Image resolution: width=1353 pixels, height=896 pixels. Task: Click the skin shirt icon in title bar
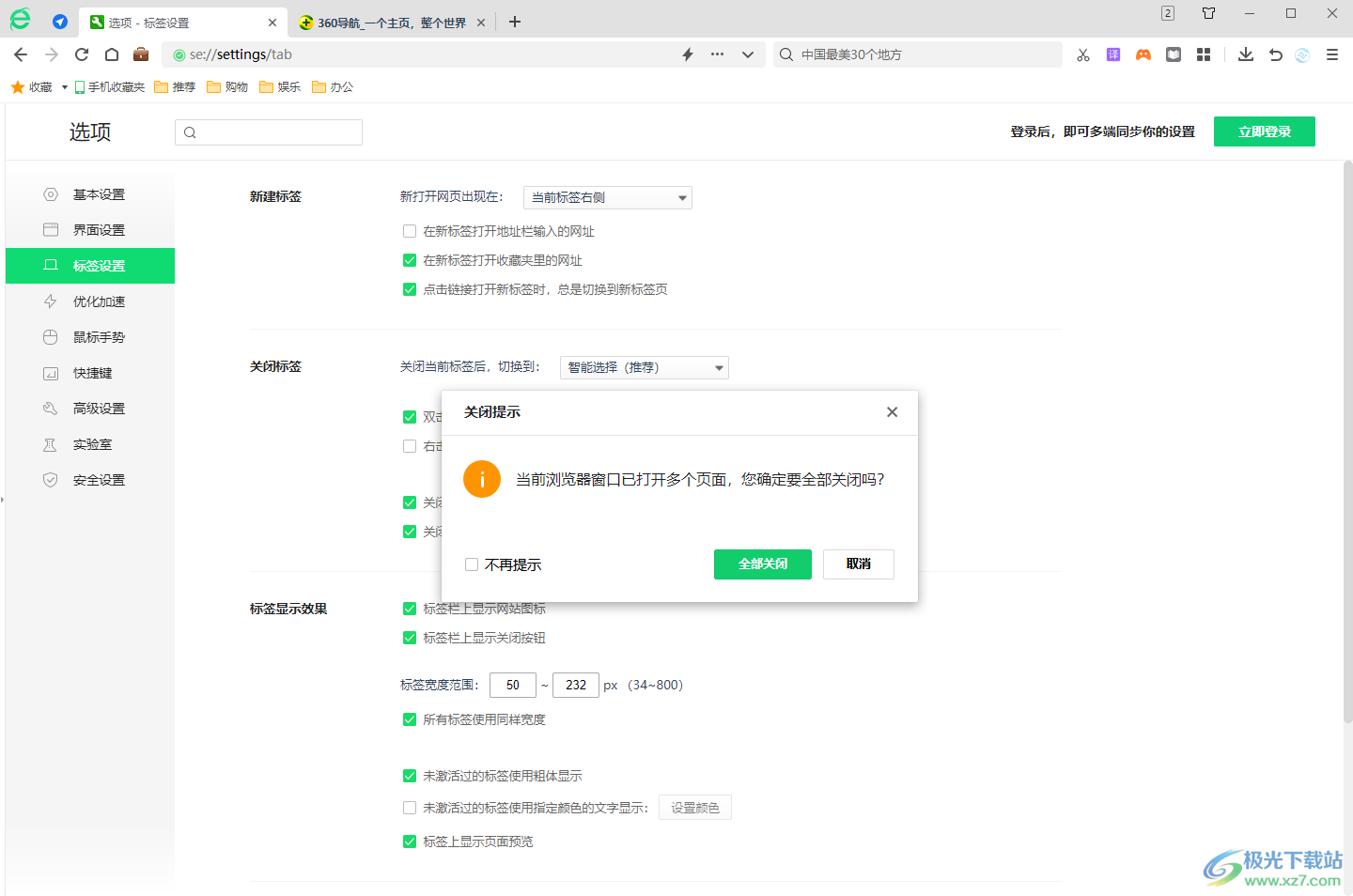coord(1209,13)
